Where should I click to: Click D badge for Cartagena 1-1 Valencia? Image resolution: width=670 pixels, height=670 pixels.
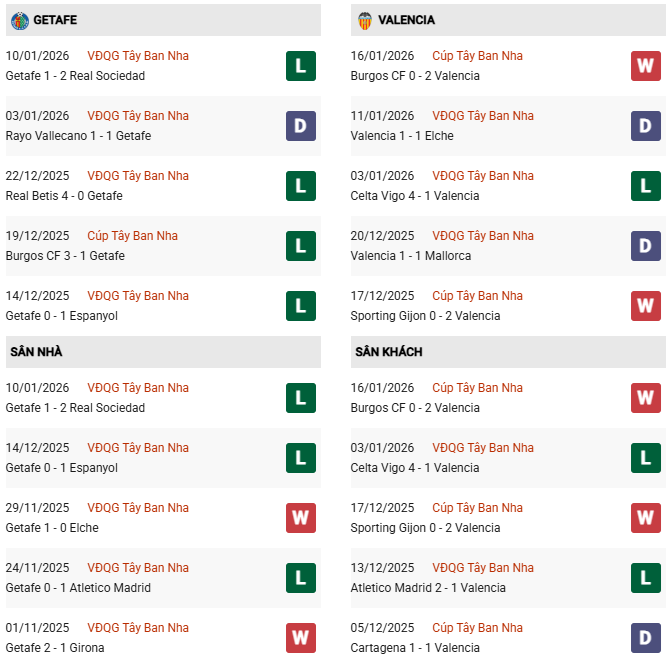645,638
